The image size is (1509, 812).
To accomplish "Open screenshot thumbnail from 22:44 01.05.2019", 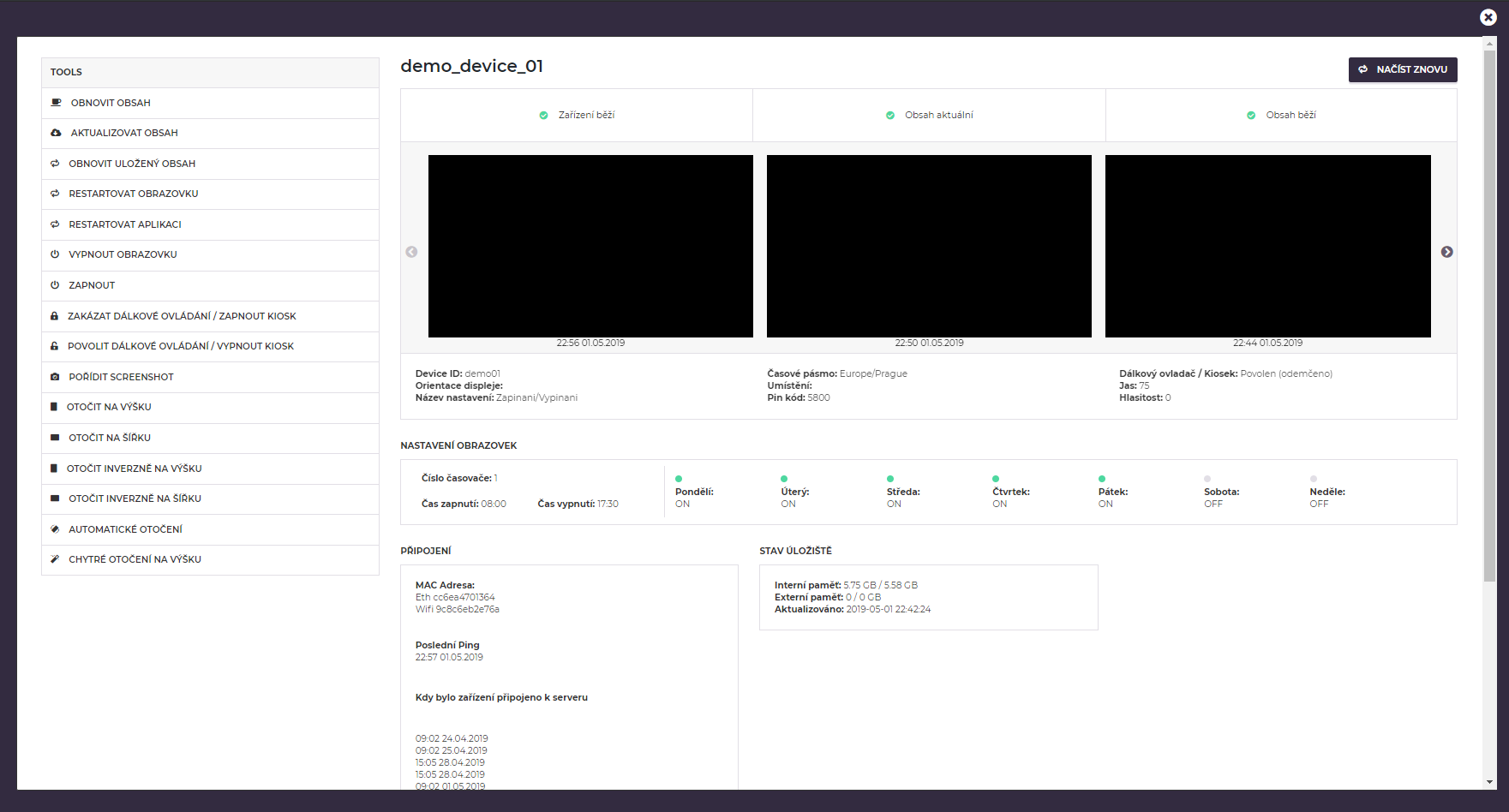I will tap(1268, 246).
